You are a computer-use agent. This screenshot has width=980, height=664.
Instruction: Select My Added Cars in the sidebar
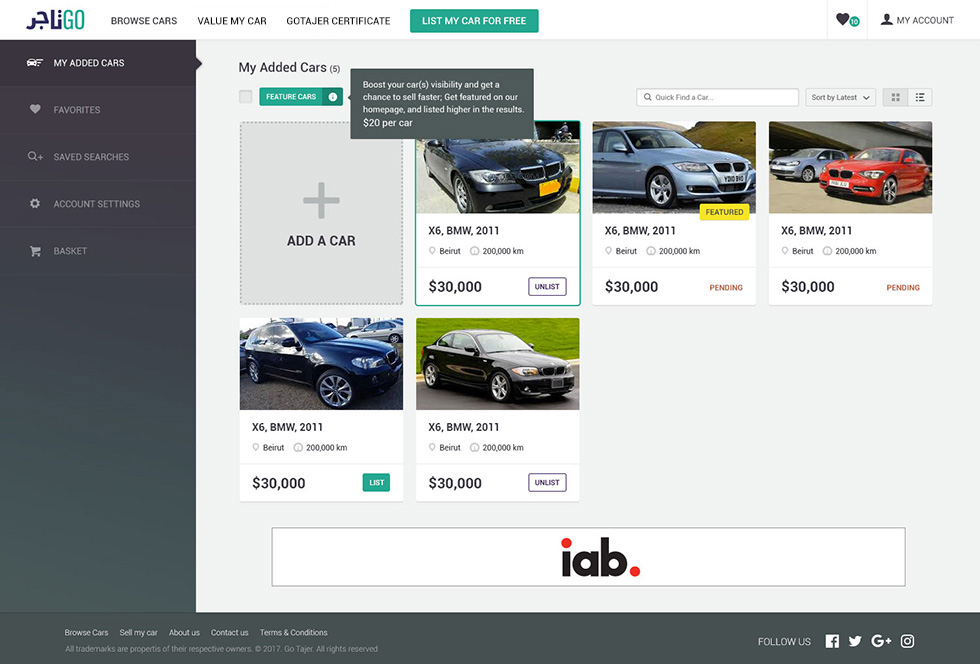point(98,63)
